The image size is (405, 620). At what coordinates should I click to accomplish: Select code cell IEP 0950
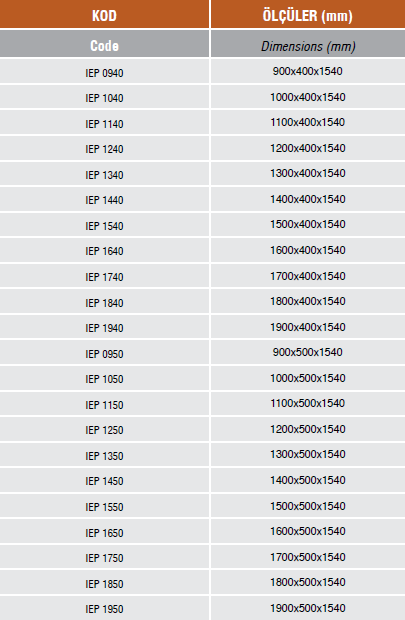[x=104, y=352]
